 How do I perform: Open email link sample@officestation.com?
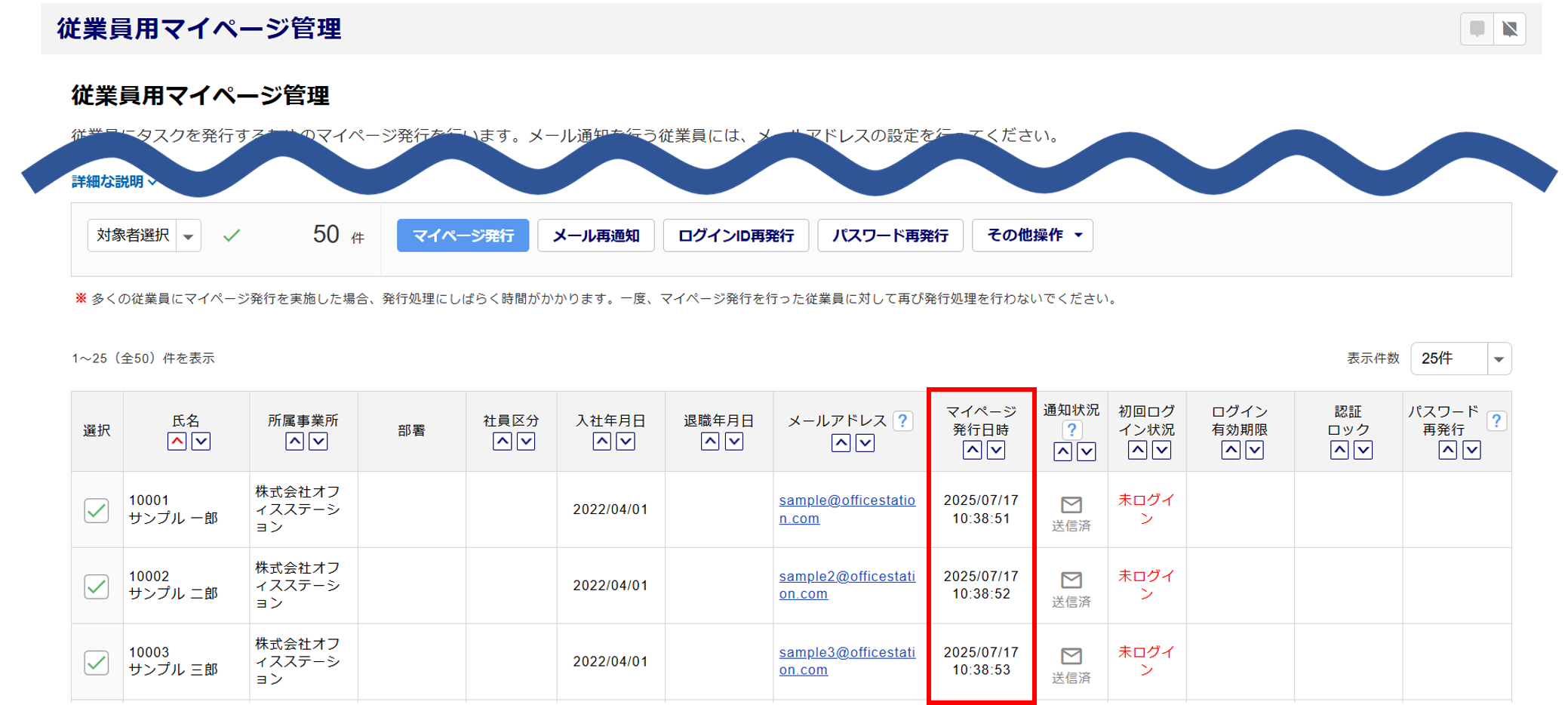[847, 510]
